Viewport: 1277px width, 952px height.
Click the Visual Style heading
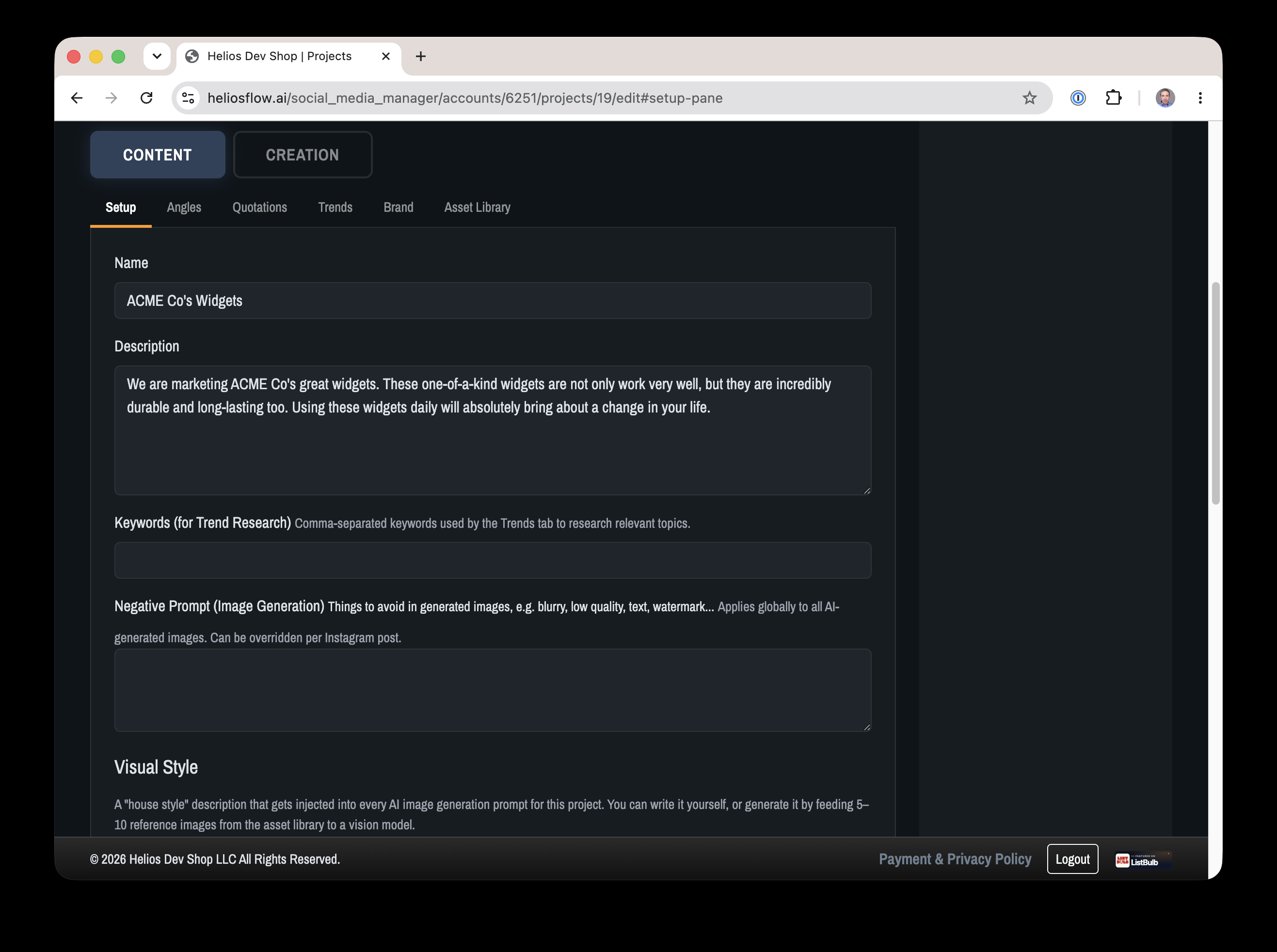[x=156, y=768]
